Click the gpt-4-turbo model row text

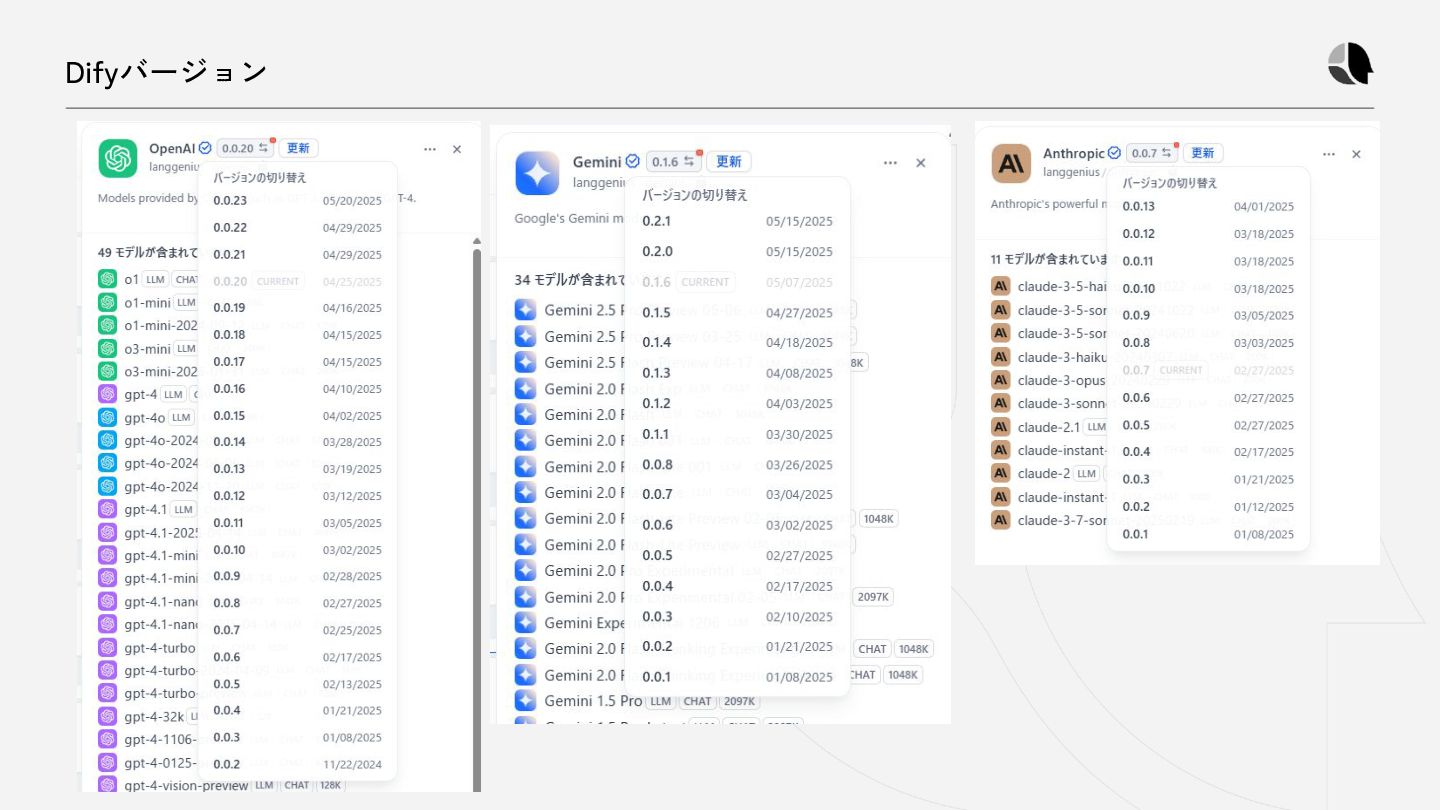tap(160, 647)
